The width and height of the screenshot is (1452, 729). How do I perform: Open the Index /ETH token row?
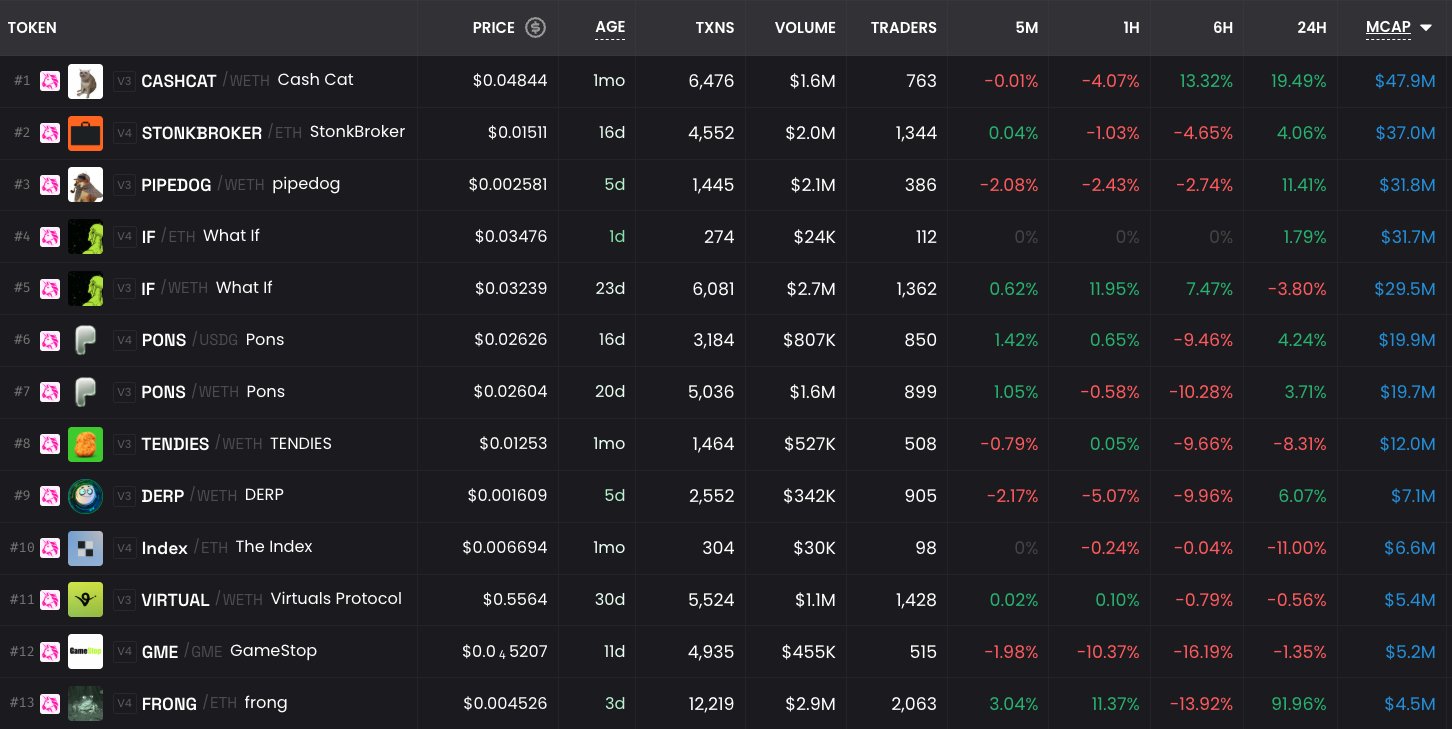(726, 548)
